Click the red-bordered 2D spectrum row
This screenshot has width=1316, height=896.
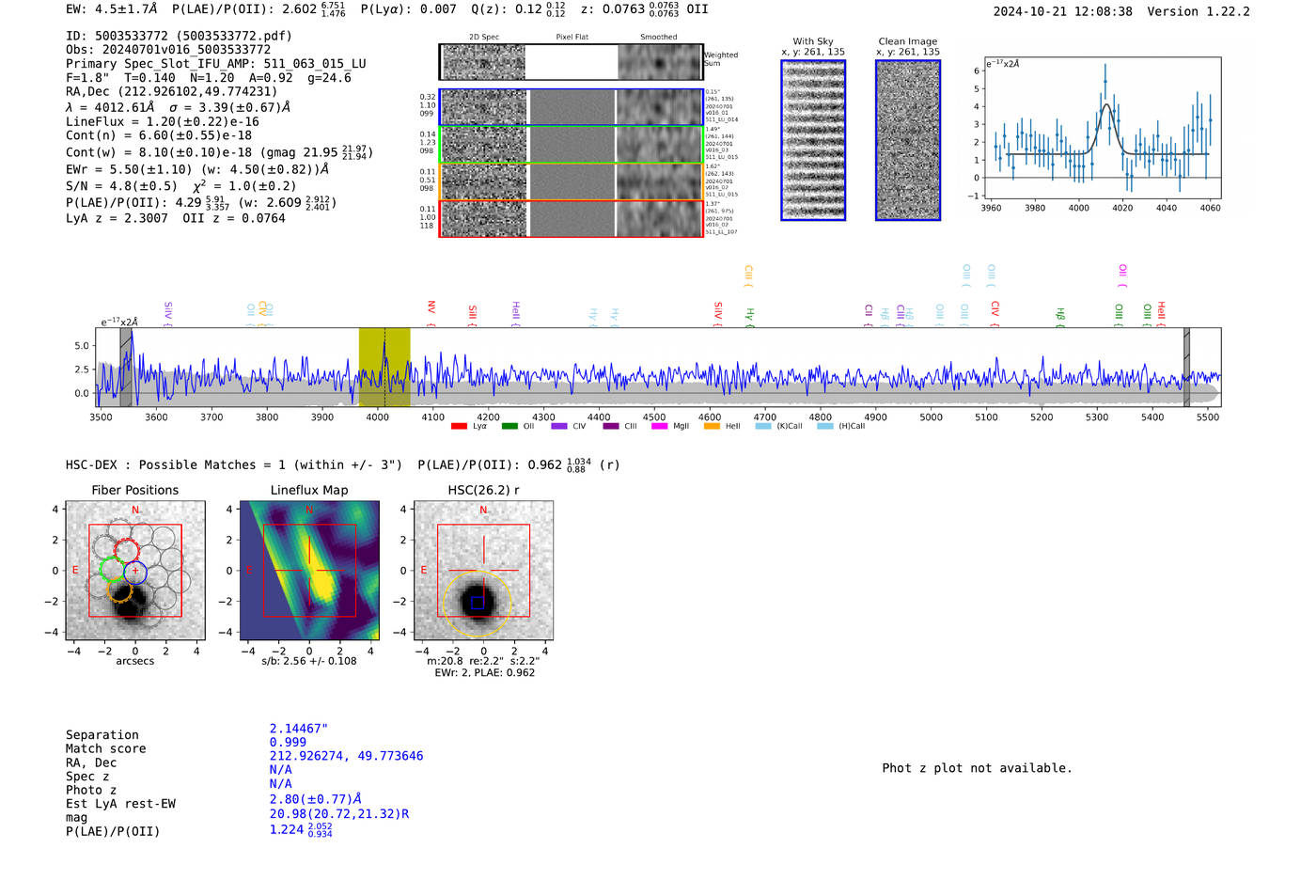coord(571,219)
